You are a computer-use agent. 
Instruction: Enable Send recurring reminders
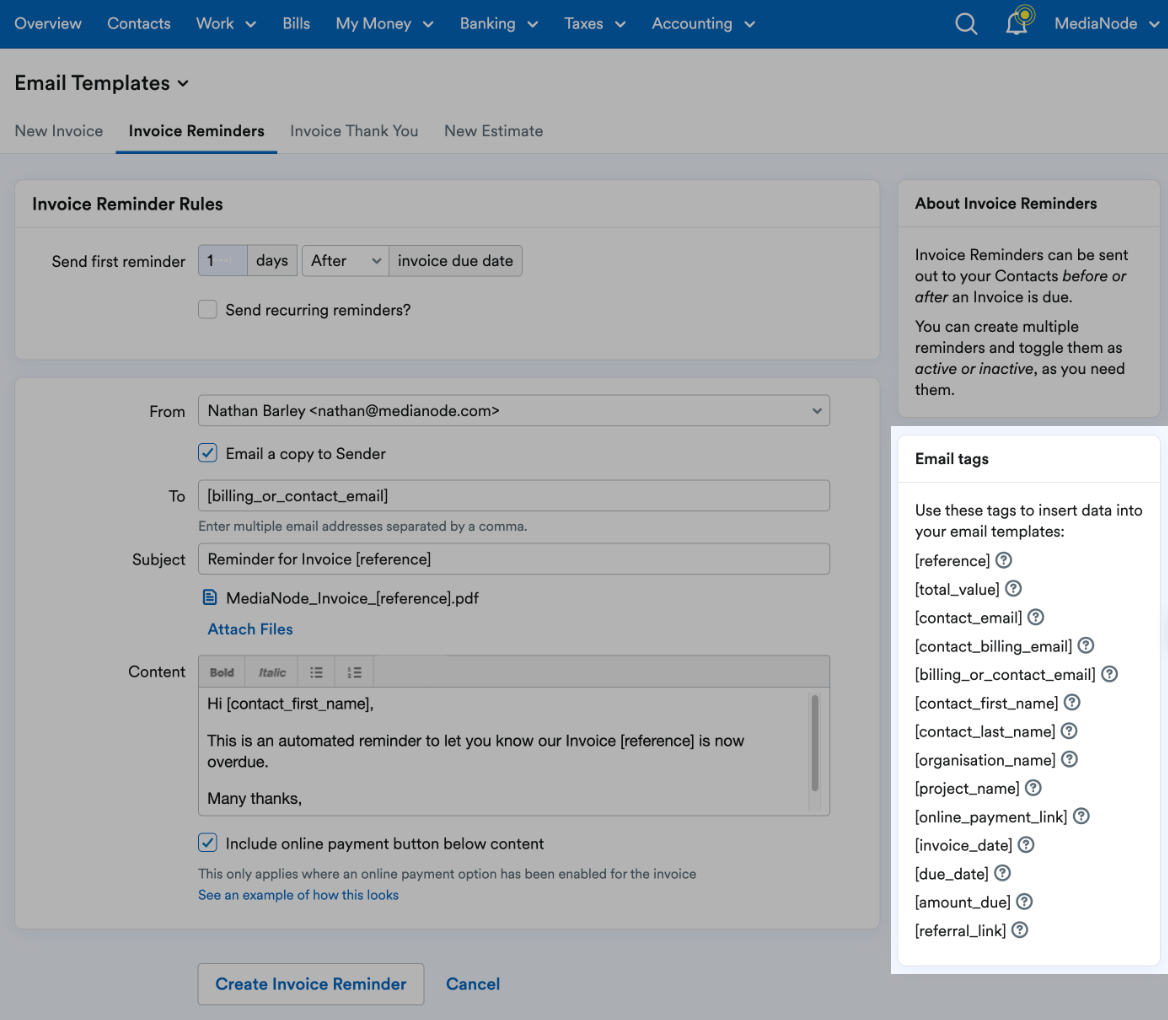pos(207,309)
